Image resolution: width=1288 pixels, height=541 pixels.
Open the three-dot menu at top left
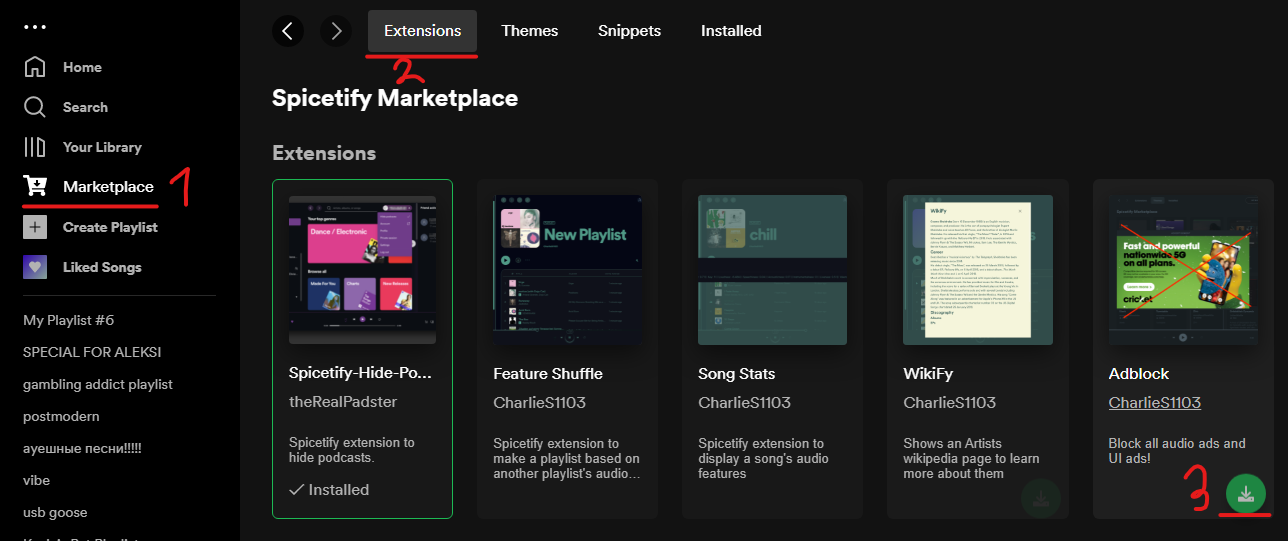(34, 27)
